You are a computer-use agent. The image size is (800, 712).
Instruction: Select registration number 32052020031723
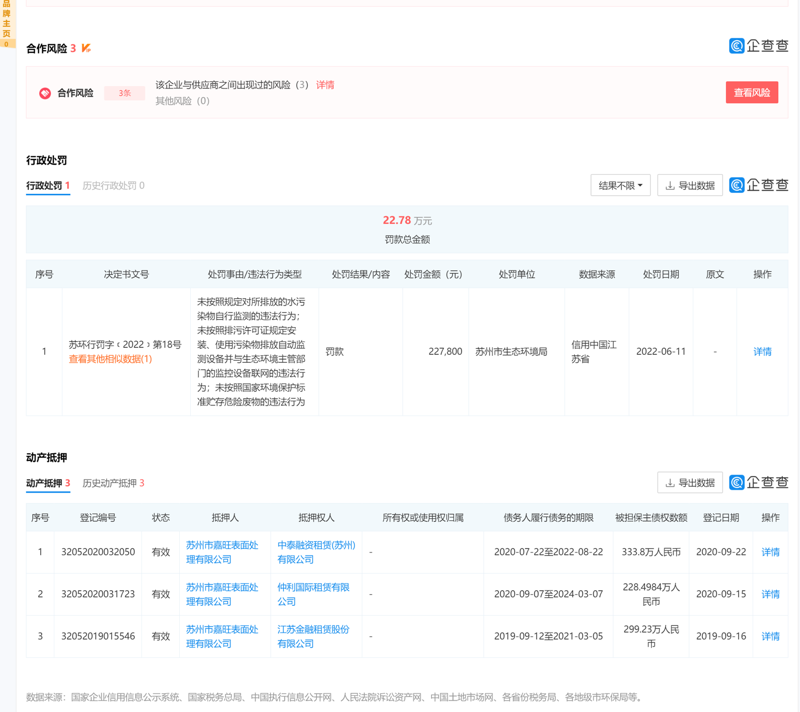click(98, 594)
